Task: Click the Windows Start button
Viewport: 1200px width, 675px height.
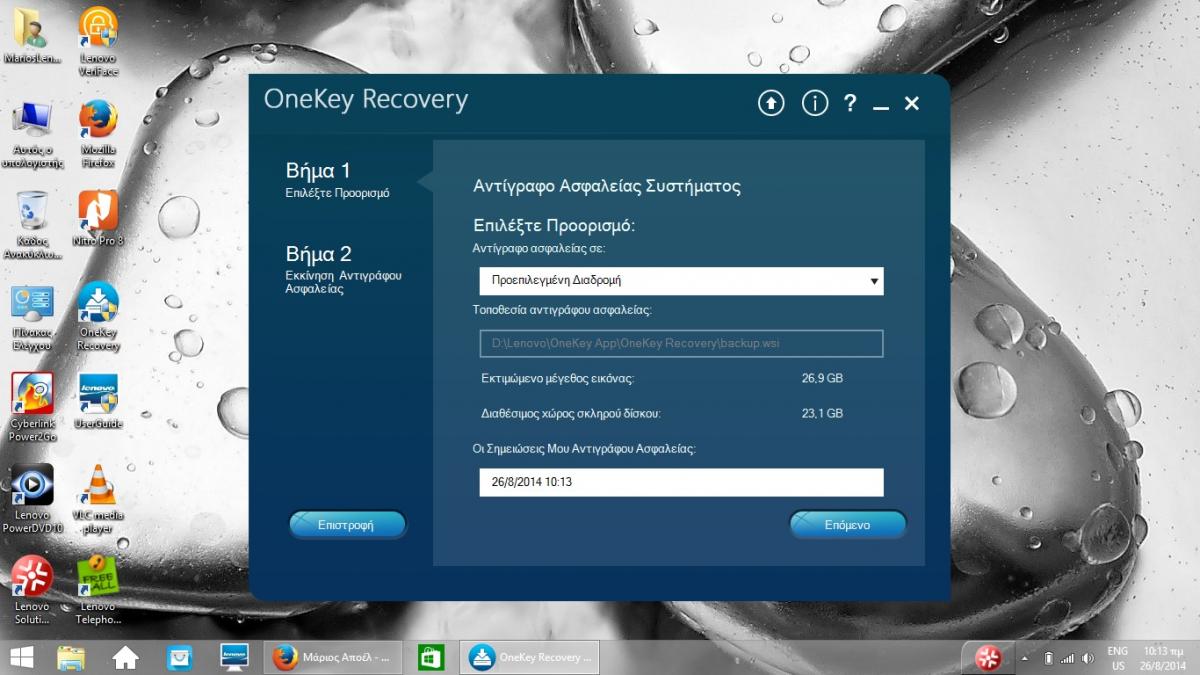Action: pyautogui.click(x=21, y=657)
